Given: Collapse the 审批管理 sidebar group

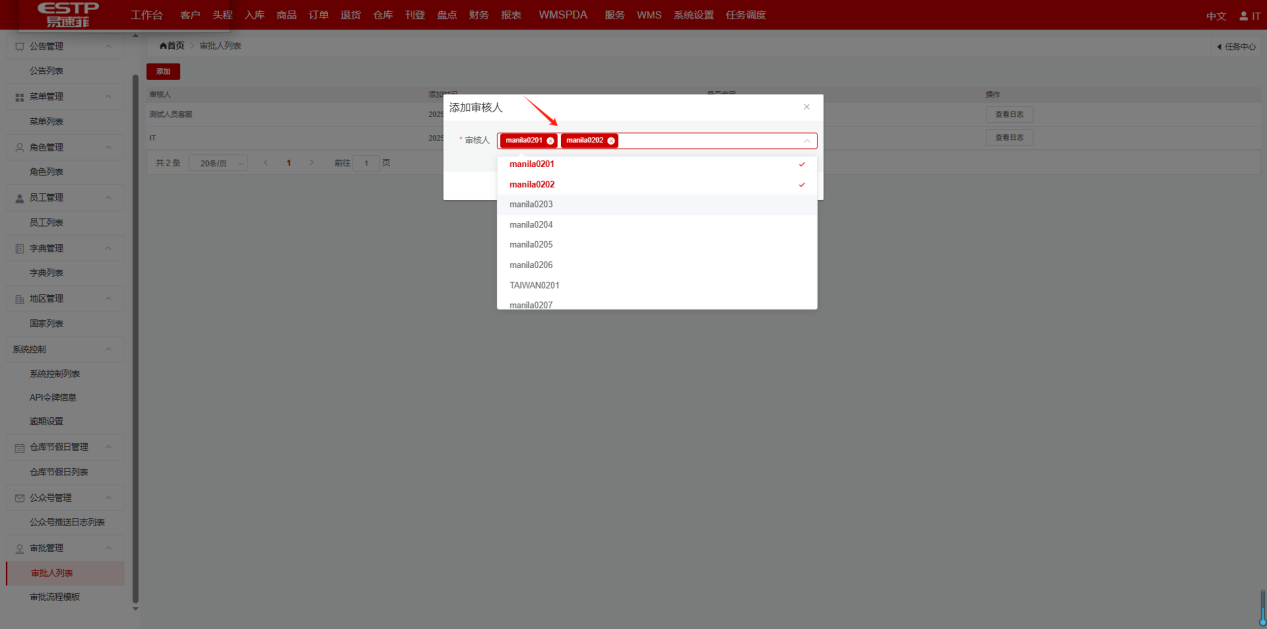Looking at the screenshot, I should [109, 548].
